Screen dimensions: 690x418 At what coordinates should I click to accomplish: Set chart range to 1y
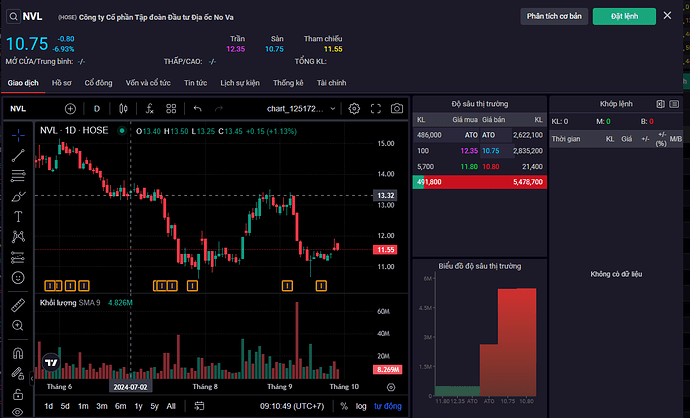(139, 406)
